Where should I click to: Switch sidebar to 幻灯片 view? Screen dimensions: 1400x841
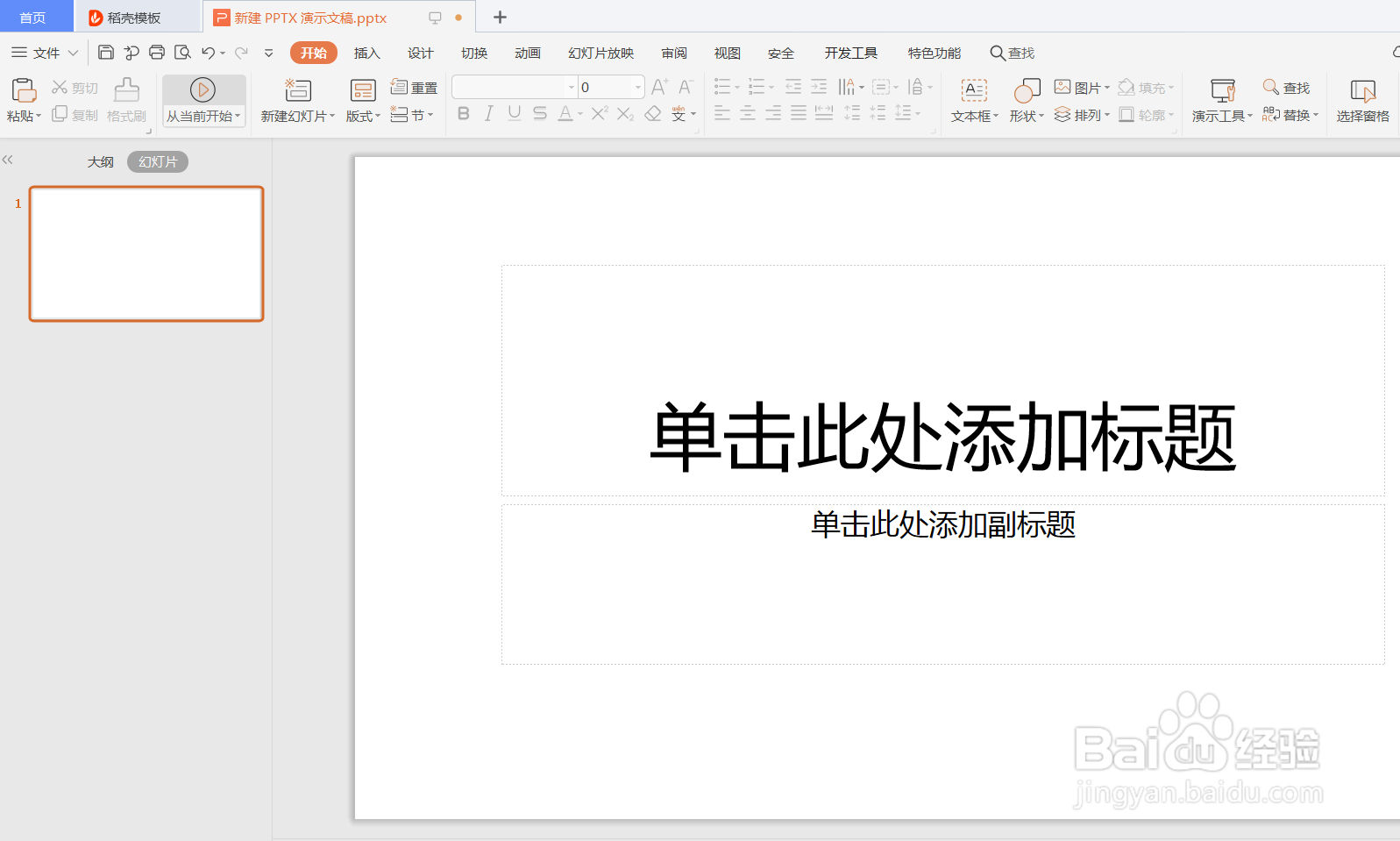click(158, 161)
